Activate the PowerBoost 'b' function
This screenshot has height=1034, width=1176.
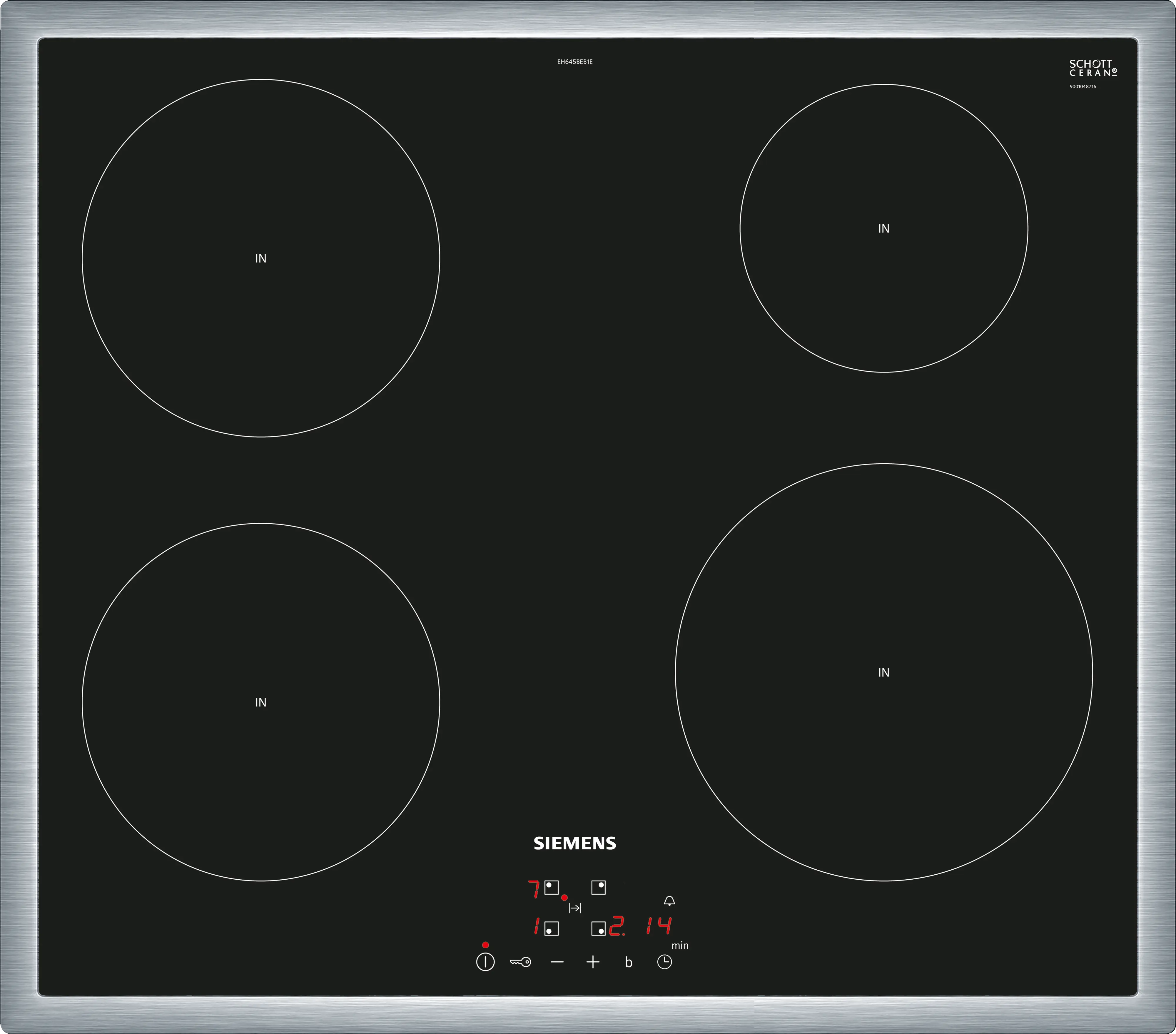pos(628,963)
